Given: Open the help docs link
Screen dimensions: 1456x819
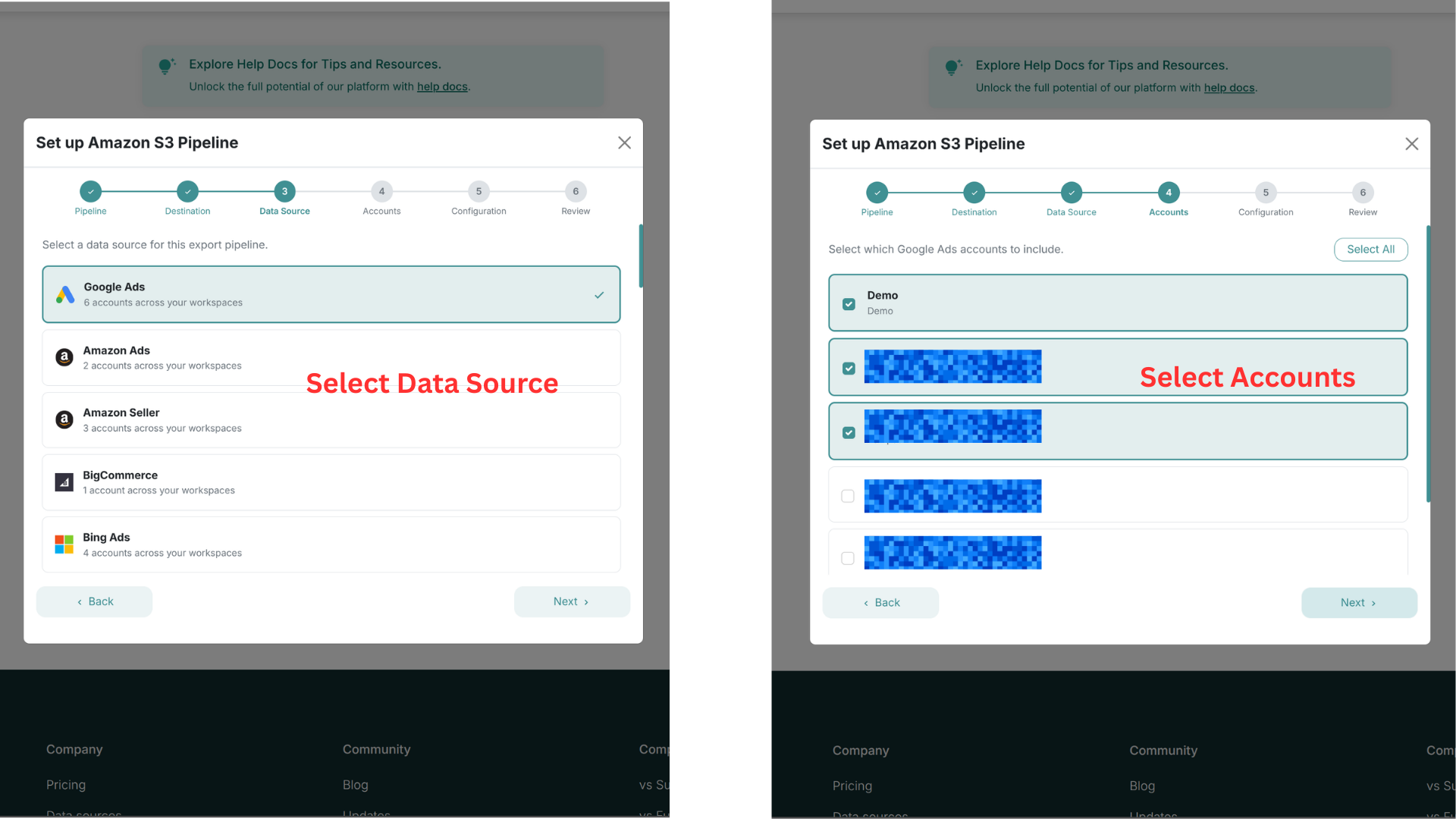Looking at the screenshot, I should tap(442, 86).
